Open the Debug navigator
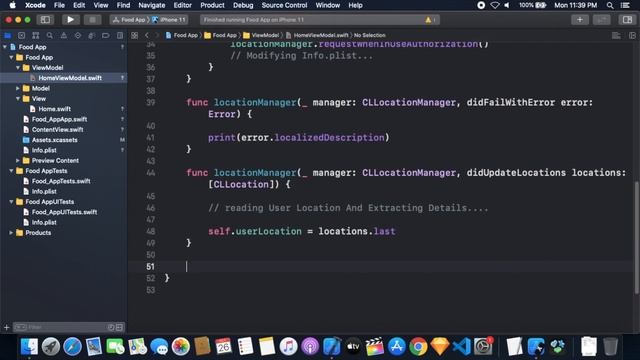This screenshot has width=640, height=360. point(91,36)
